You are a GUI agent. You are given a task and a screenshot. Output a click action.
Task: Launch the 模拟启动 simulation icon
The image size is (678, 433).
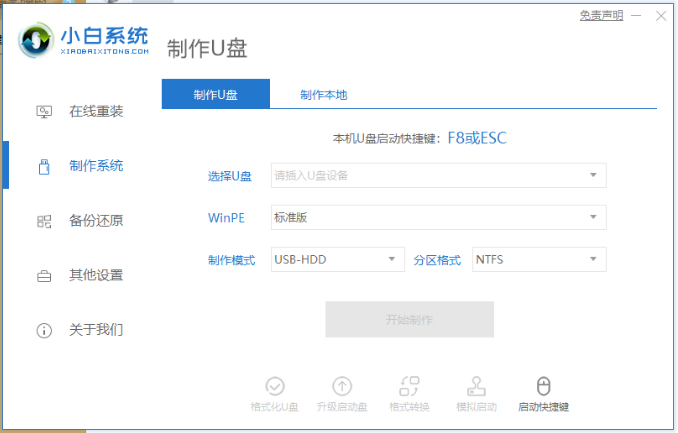pos(476,386)
